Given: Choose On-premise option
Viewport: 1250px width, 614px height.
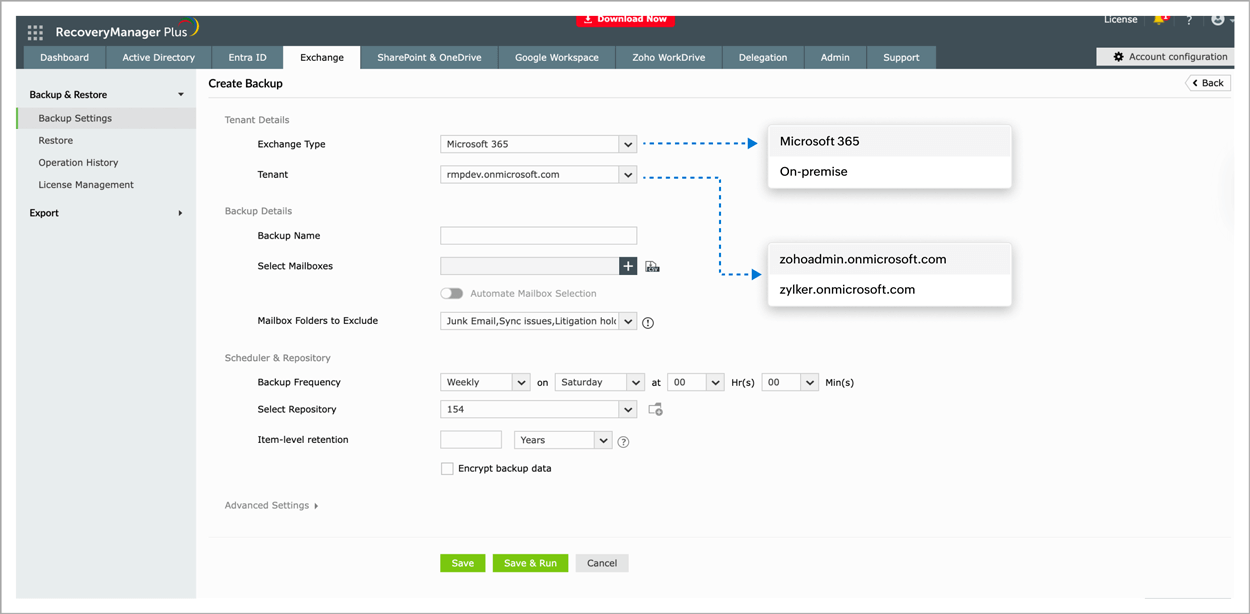Looking at the screenshot, I should click(x=889, y=172).
